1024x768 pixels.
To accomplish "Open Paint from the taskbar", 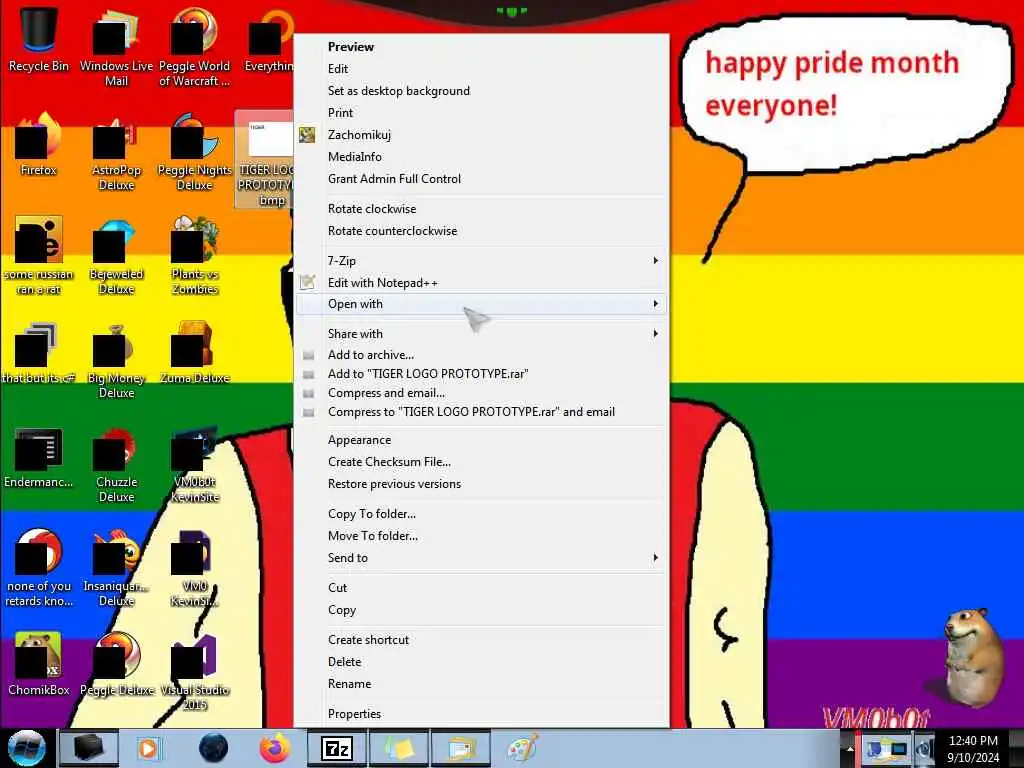I will [x=523, y=748].
